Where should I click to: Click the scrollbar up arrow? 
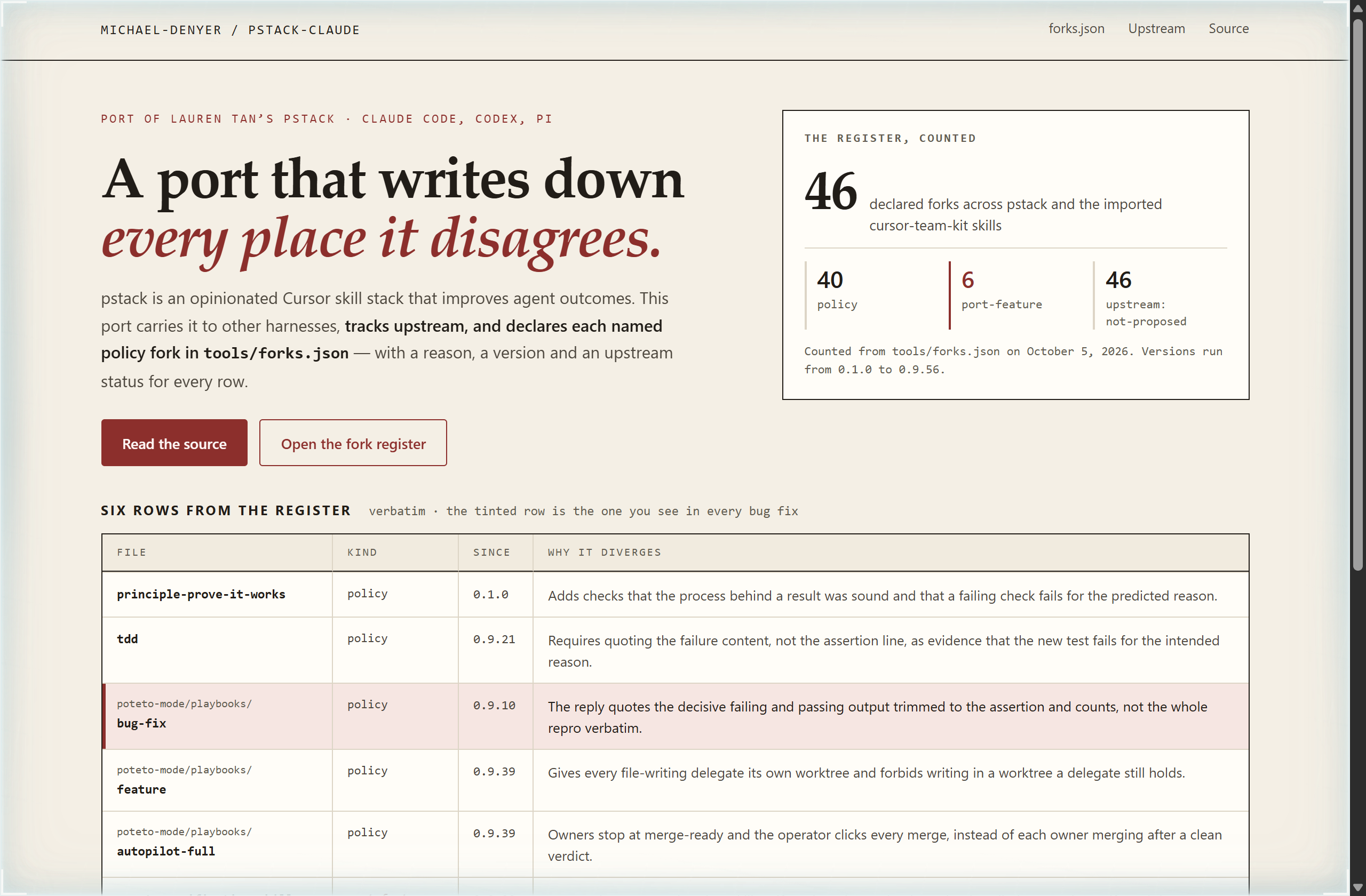1357,8
